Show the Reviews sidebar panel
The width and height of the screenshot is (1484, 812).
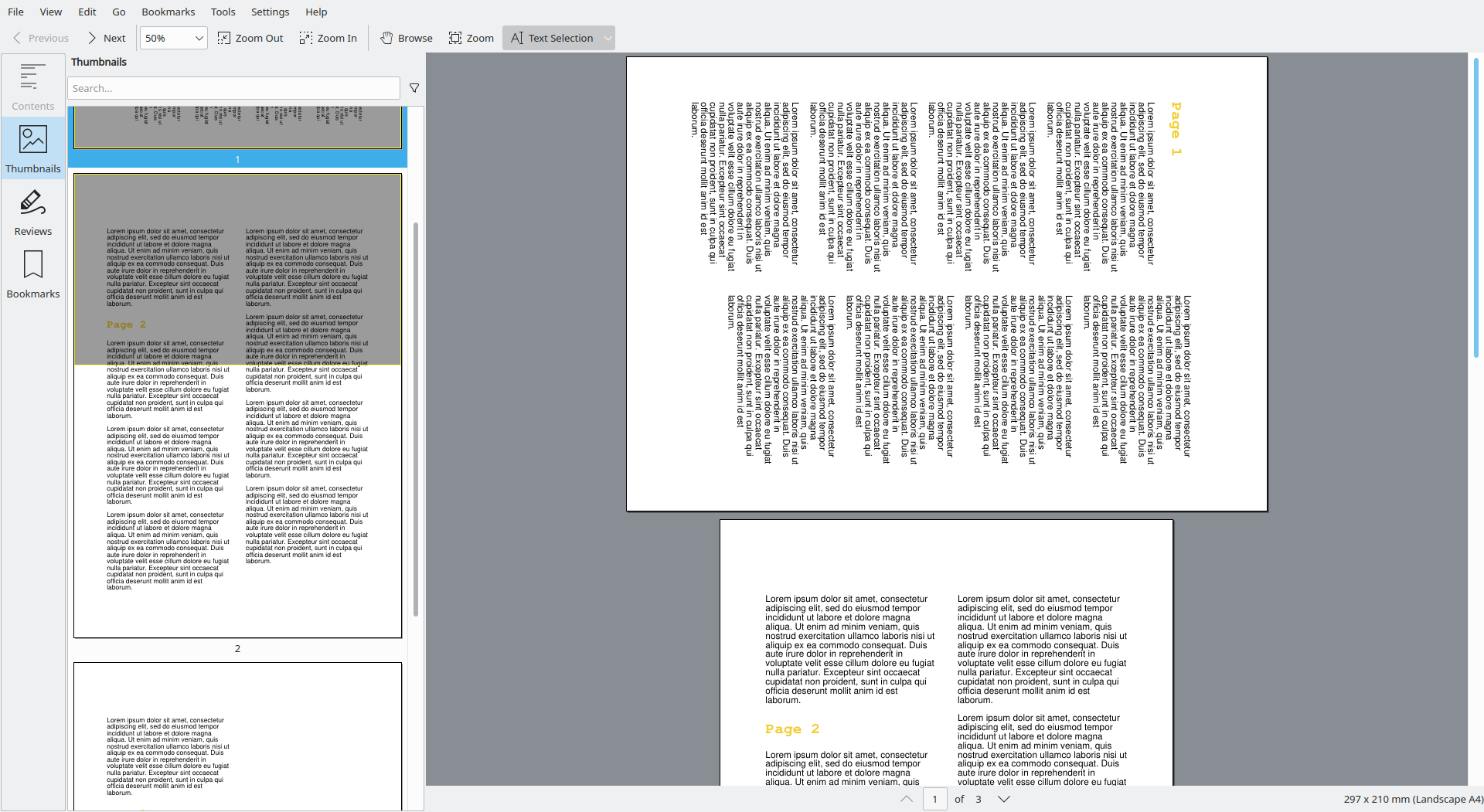(33, 212)
